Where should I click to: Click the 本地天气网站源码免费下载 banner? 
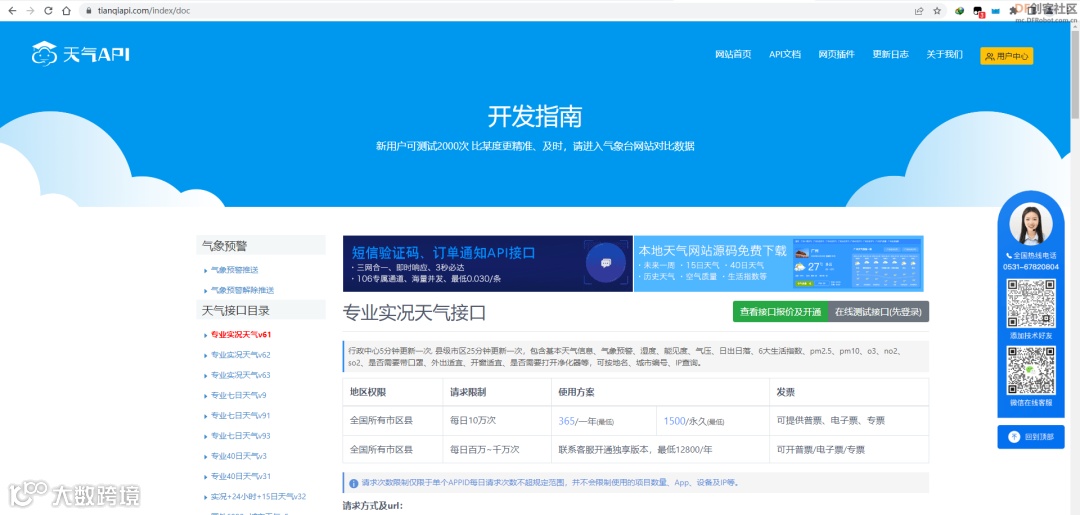(778, 264)
